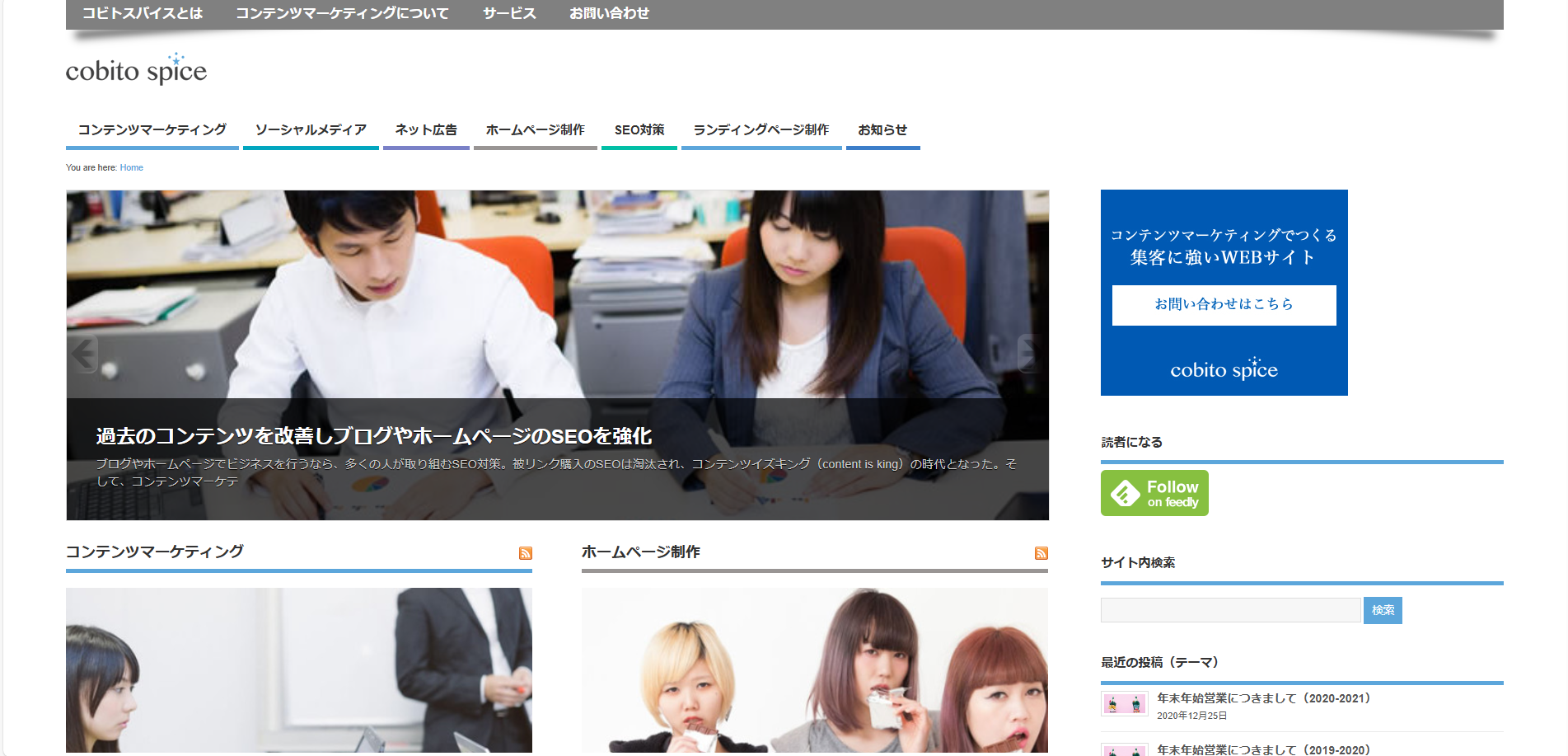Select the SEO対策 category tab
Viewport: 1568px width, 756px height.
click(639, 130)
